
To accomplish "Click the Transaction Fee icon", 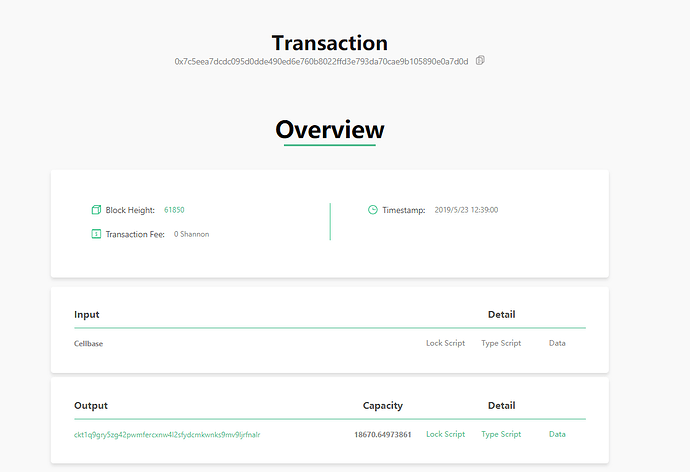I will click(96, 234).
